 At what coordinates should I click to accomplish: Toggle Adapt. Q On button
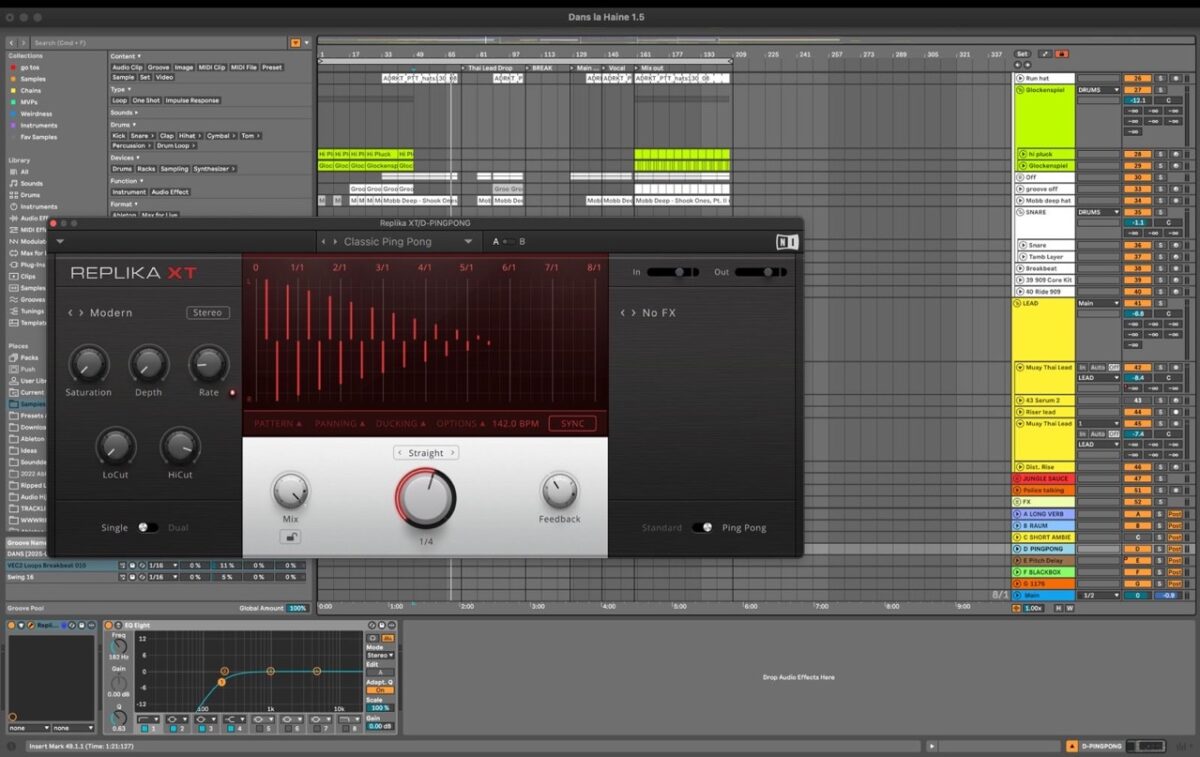[380, 690]
